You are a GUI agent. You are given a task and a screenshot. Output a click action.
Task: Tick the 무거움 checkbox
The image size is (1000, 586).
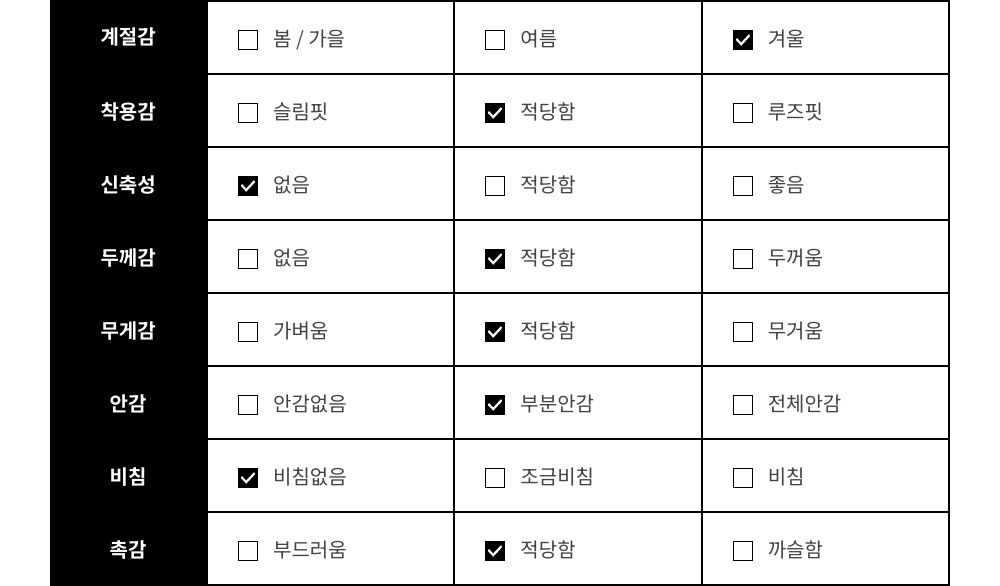coord(742,332)
